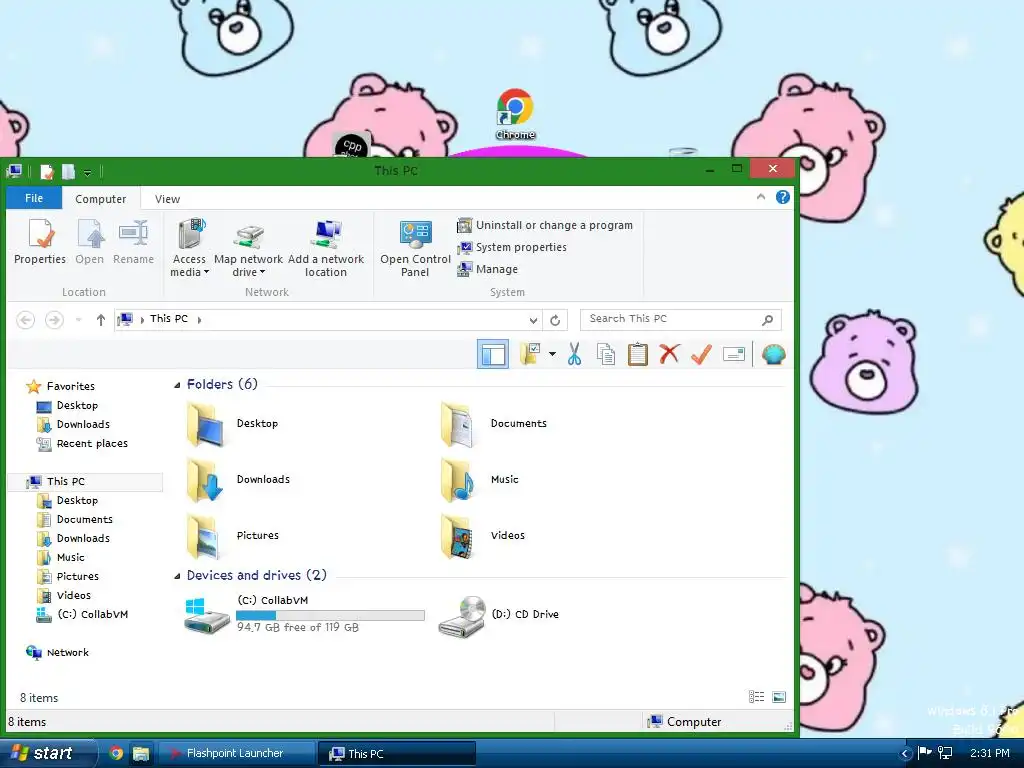
Task: Select the Music folder in main pane
Action: [x=479, y=480]
